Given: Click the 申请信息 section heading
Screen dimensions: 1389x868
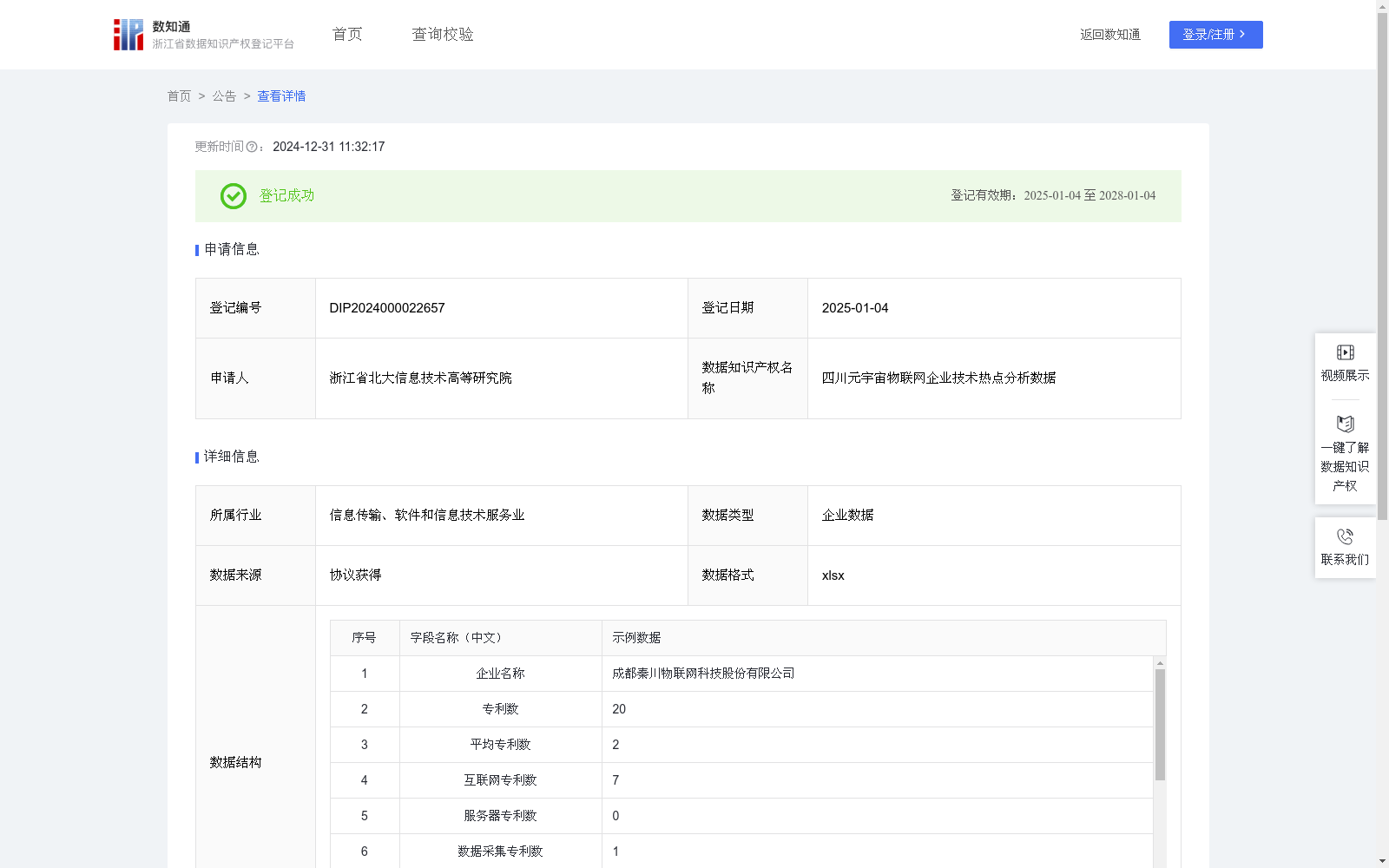Looking at the screenshot, I should [x=232, y=249].
